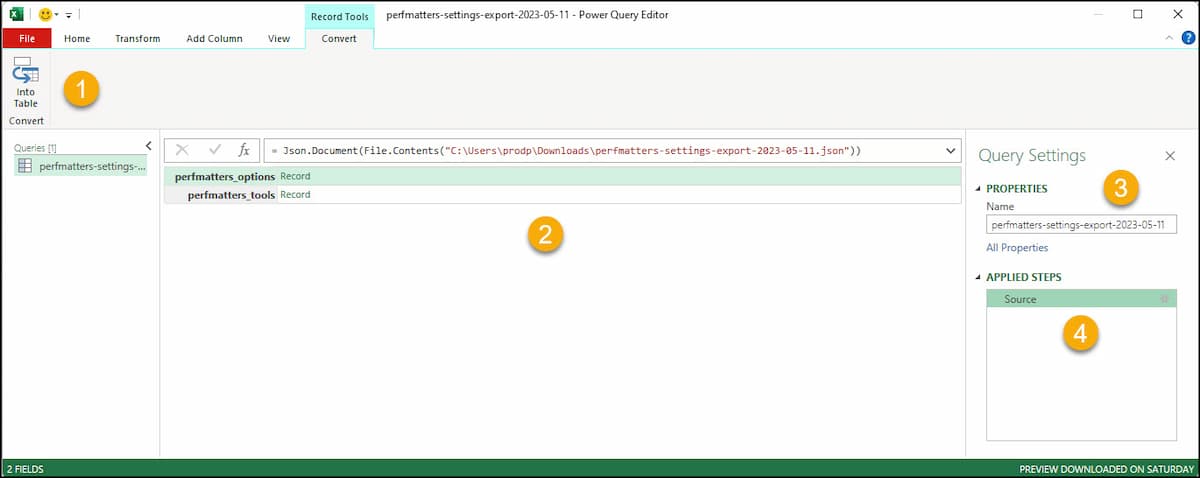Switch to the Transform ribbon tab
The height and width of the screenshot is (478, 1200).
(x=137, y=38)
